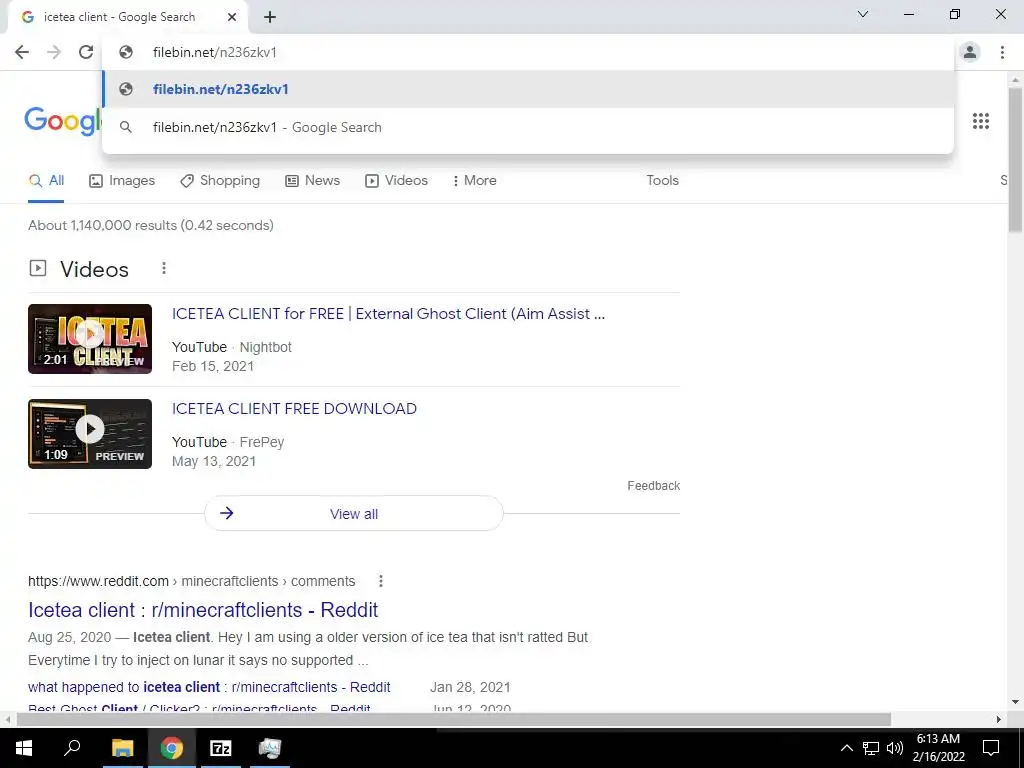Click the Chrome taskbar icon

[172, 748]
